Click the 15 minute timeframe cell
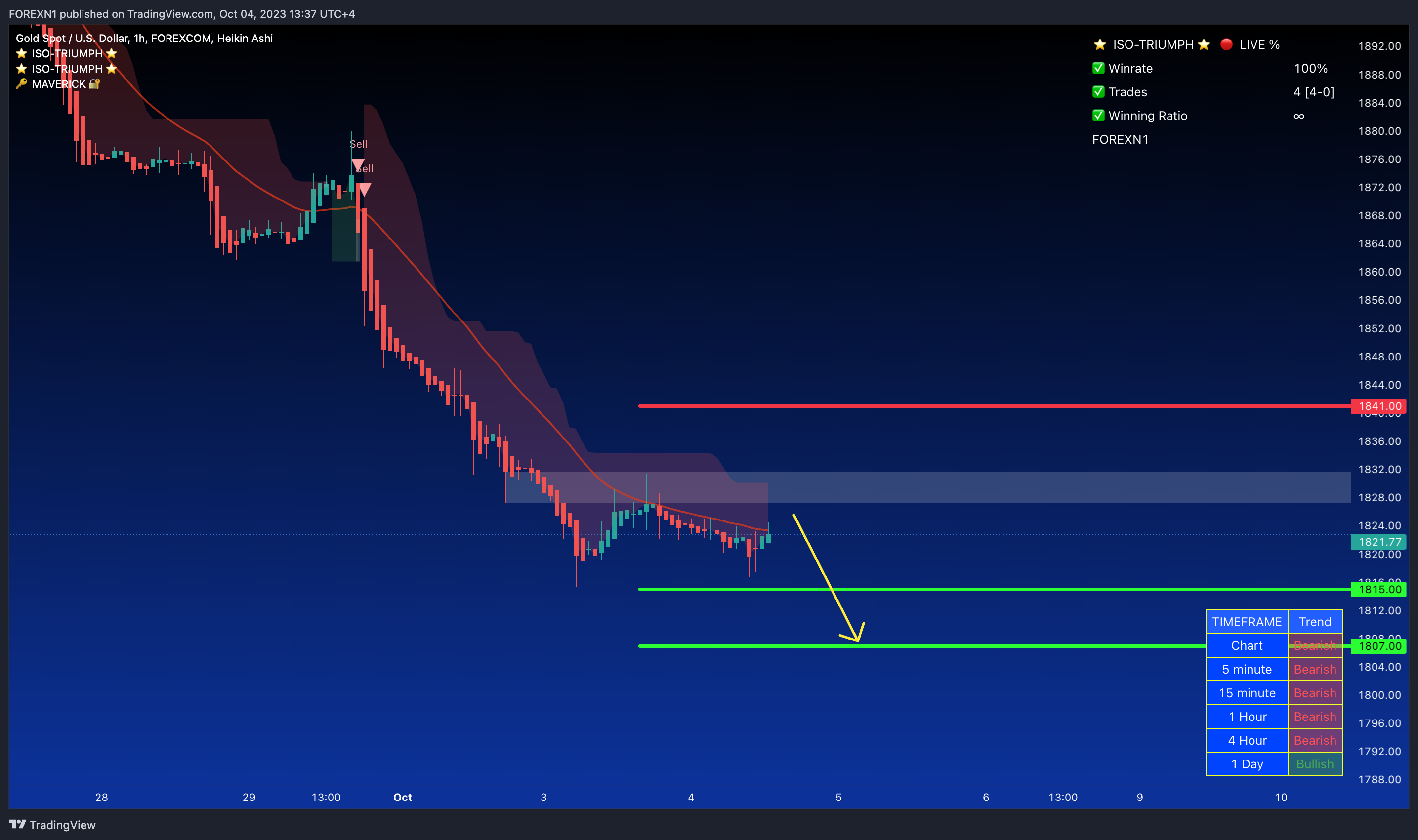 coord(1247,693)
